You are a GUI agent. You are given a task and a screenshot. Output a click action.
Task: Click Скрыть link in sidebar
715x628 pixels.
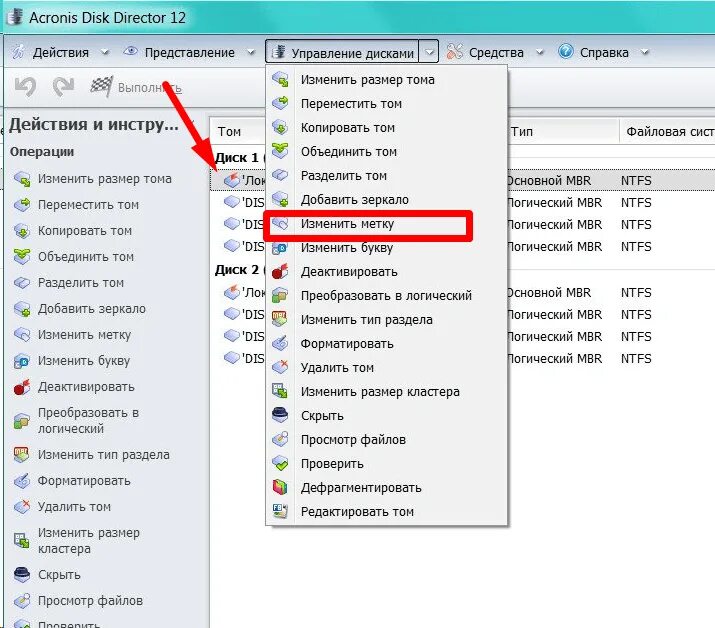point(59,575)
